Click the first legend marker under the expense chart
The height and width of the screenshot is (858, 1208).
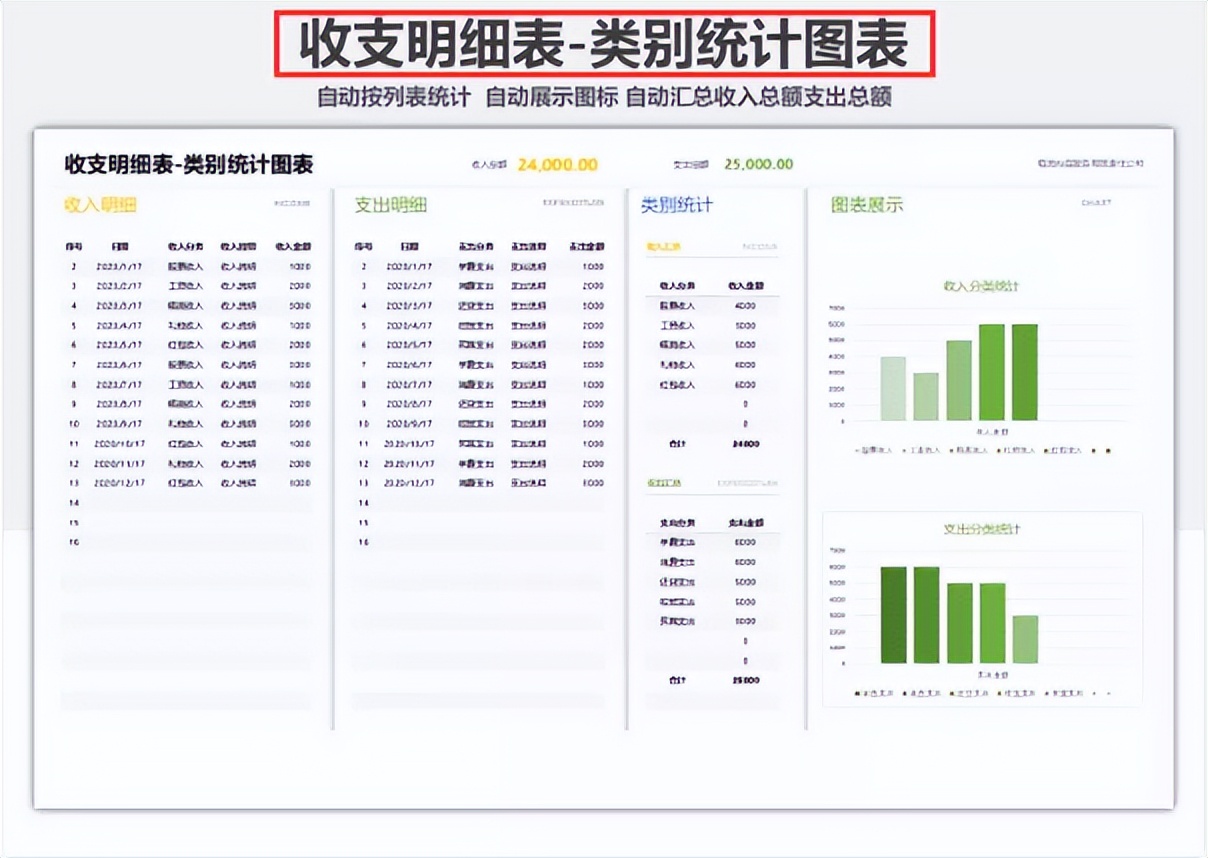click(856, 694)
